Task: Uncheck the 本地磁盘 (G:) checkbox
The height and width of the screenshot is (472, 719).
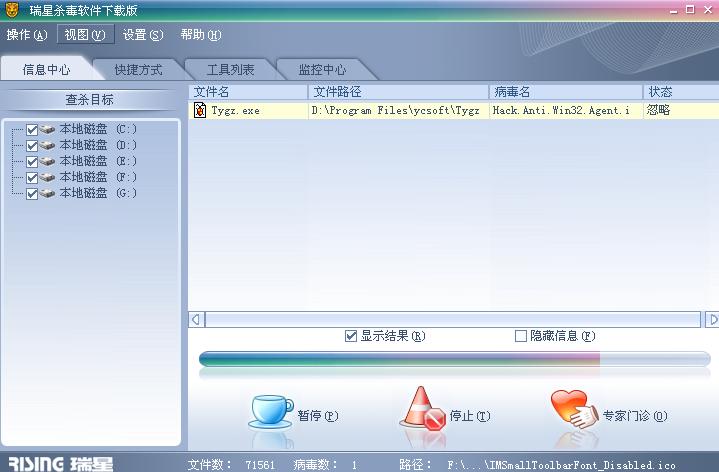Action: (x=32, y=194)
